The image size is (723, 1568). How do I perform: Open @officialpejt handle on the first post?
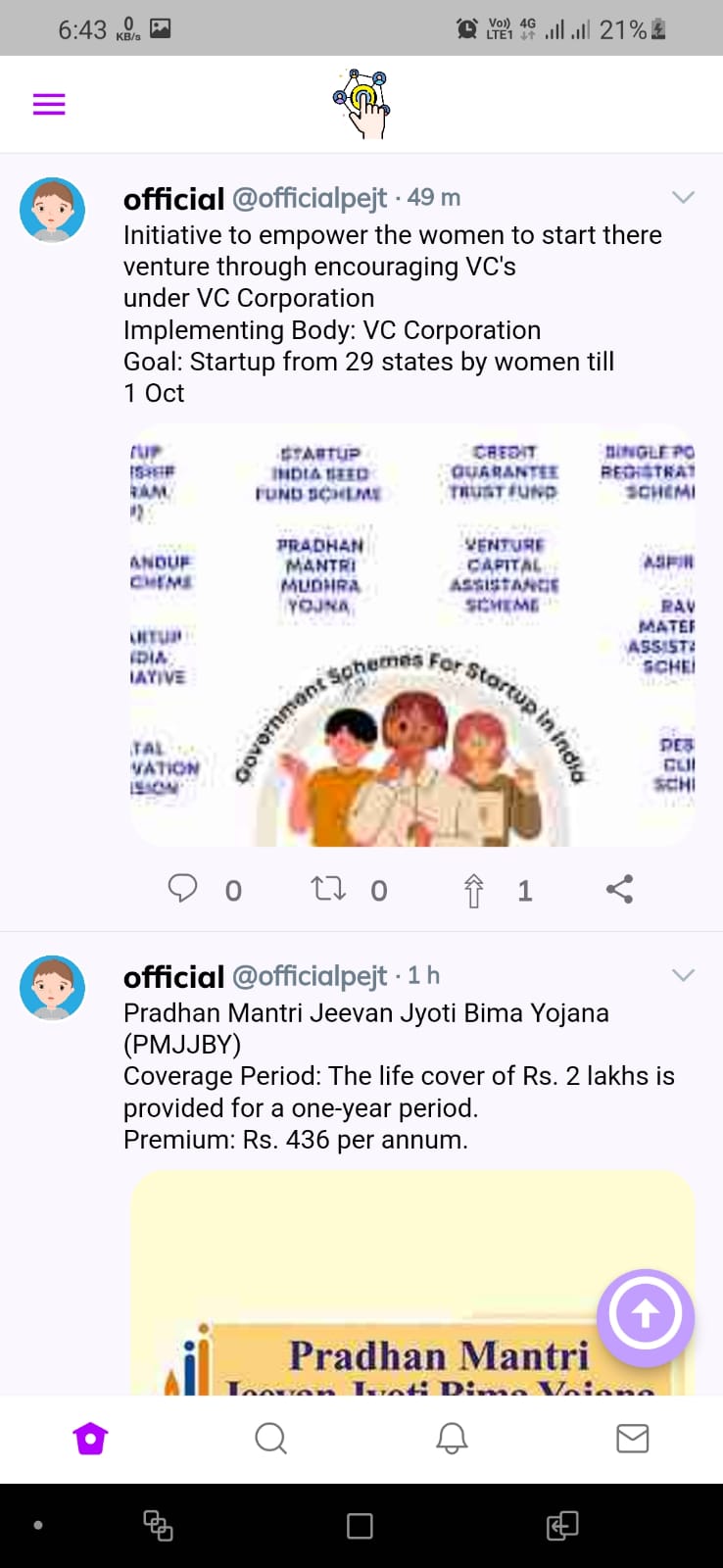click(x=310, y=198)
